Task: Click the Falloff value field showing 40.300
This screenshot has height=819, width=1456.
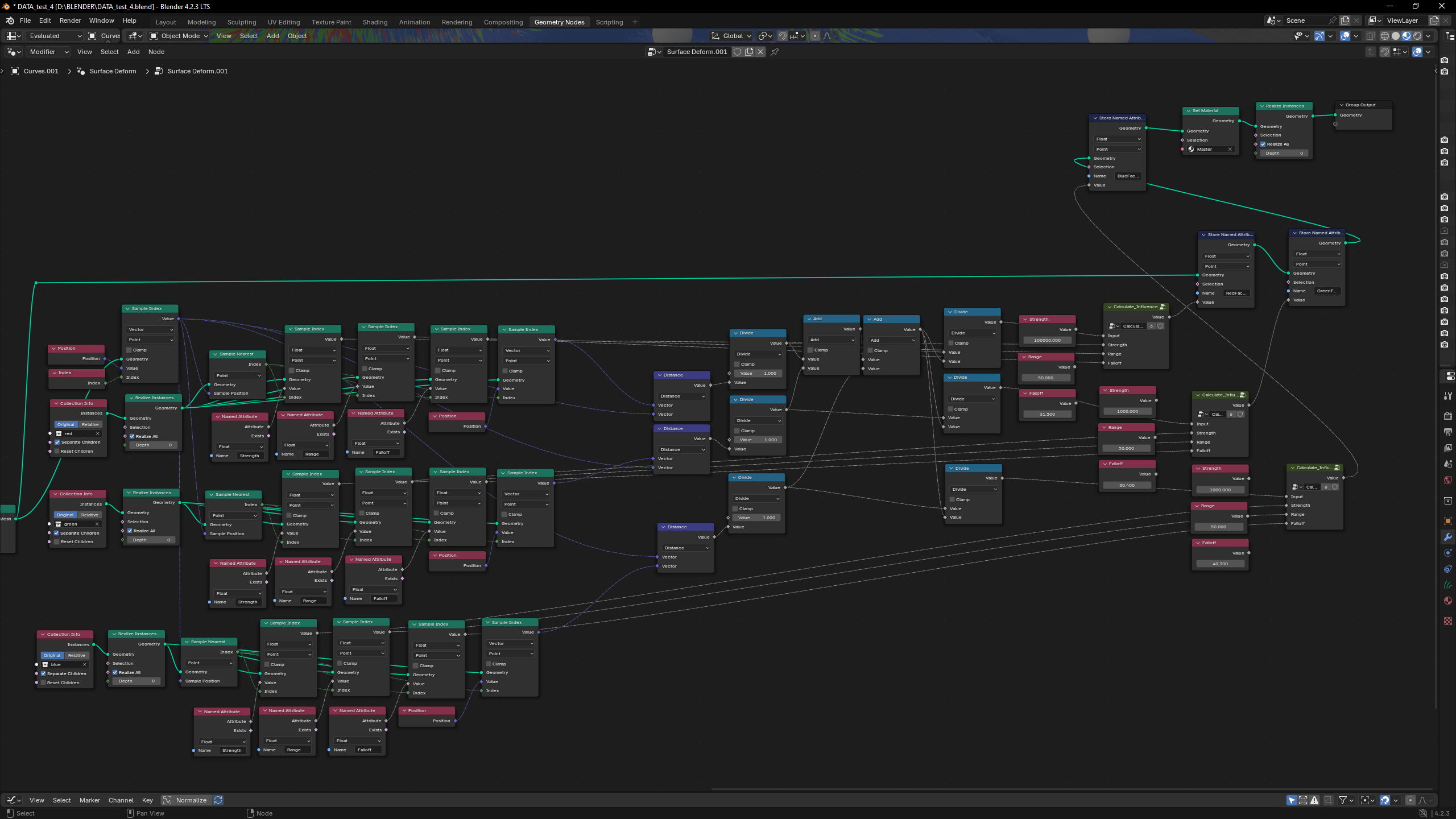Action: click(x=1220, y=564)
